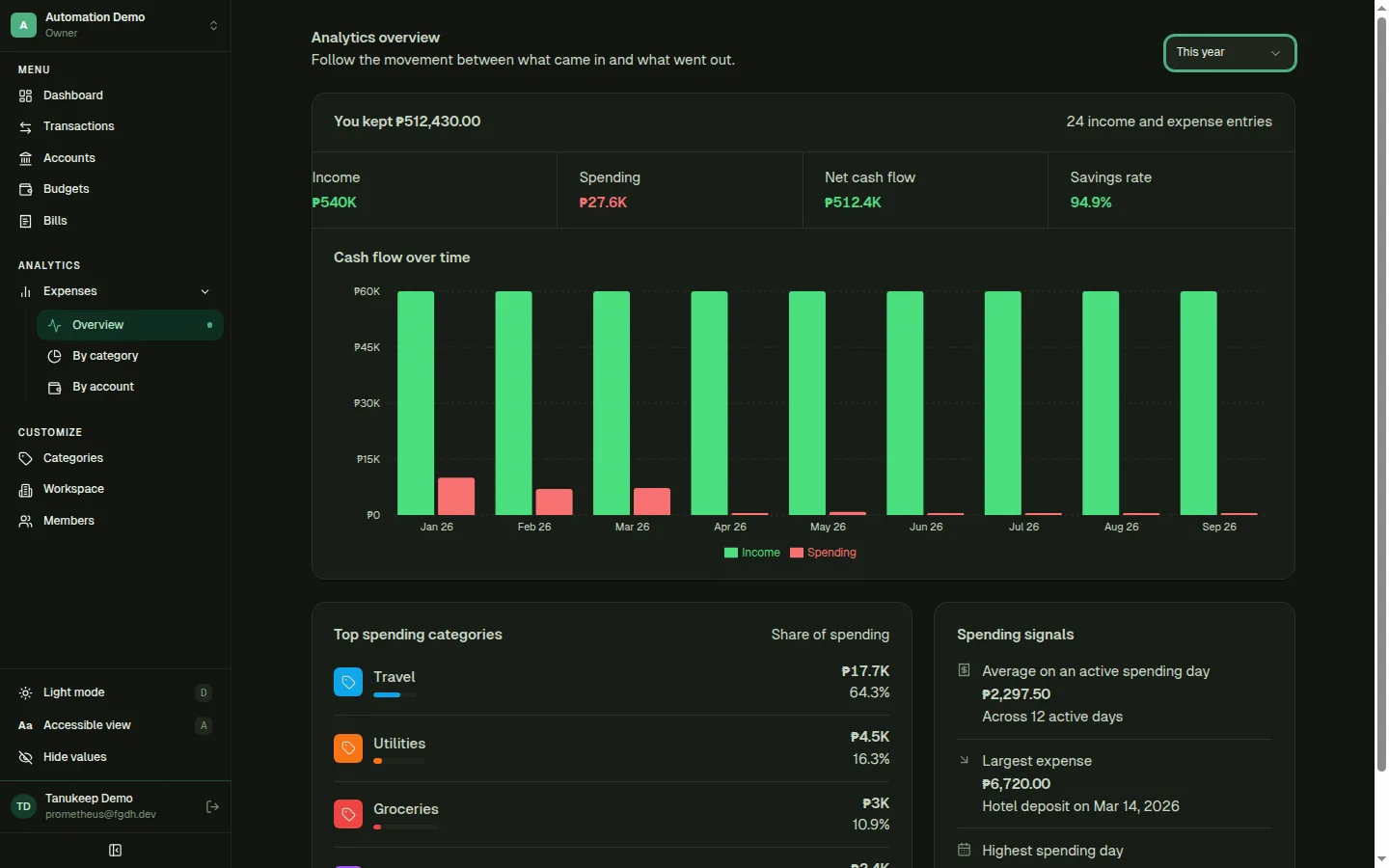Viewport: 1389px width, 868px height.
Task: Click the Utilities category name
Action: 399,744
